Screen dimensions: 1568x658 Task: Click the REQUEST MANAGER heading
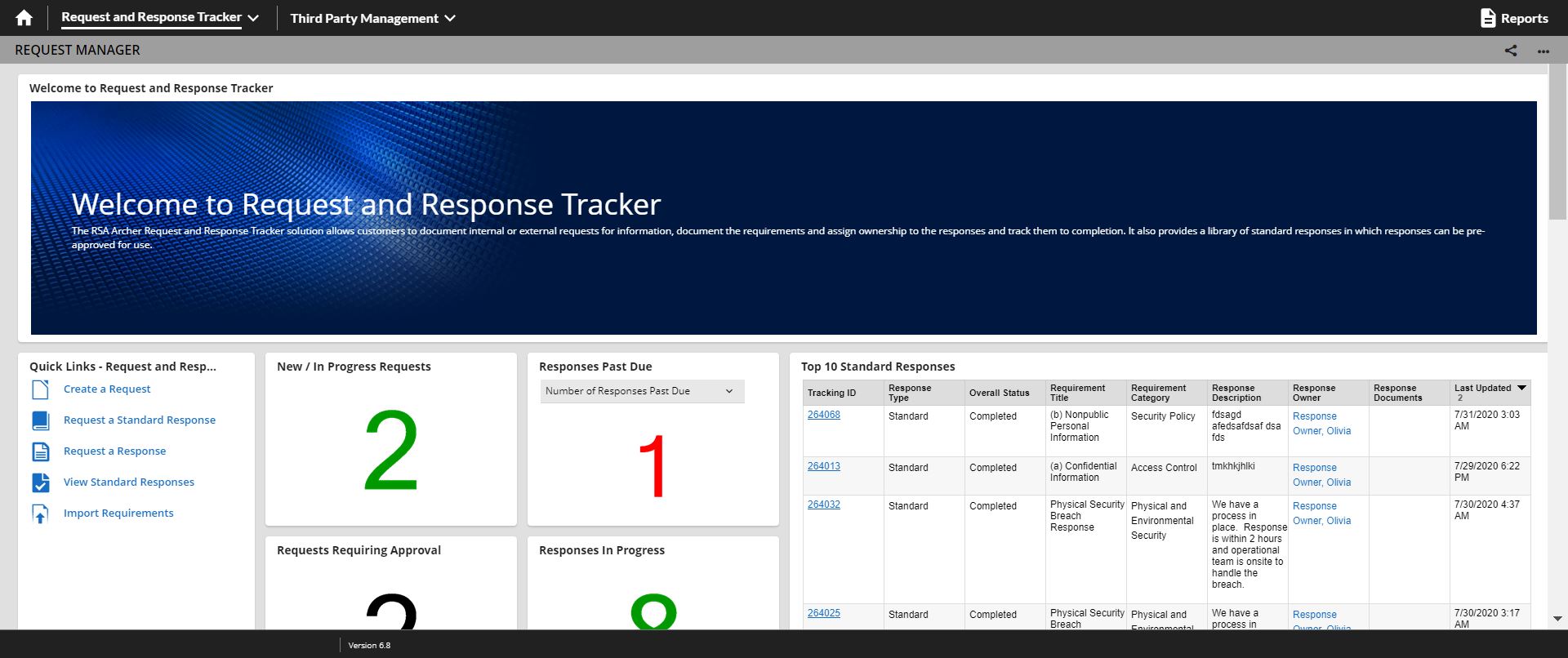pyautogui.click(x=78, y=50)
